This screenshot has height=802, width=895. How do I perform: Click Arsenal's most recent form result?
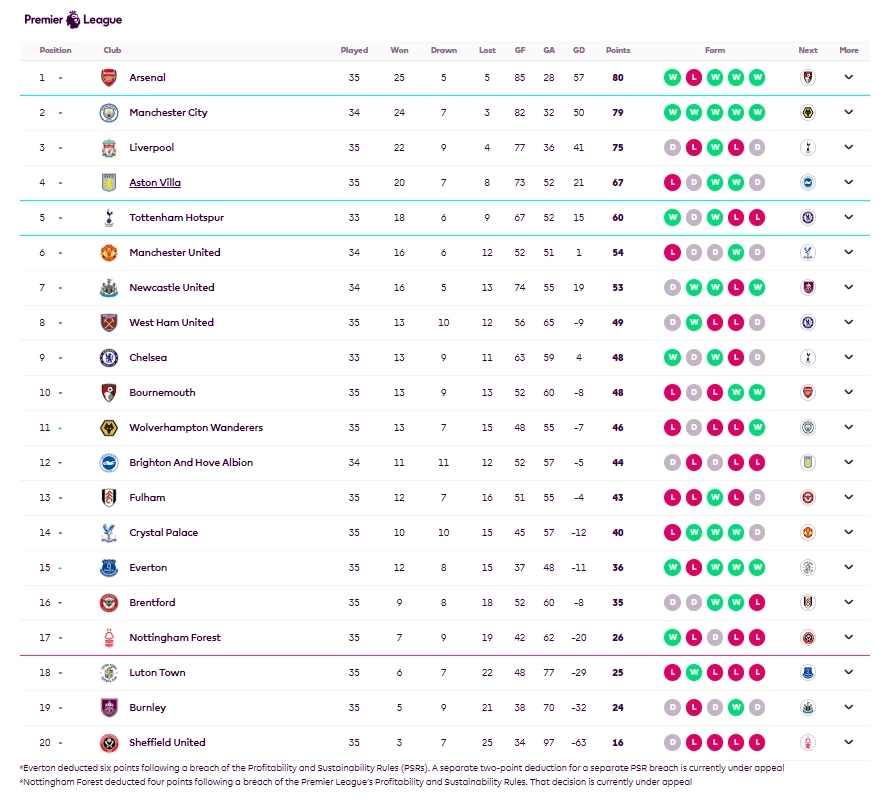tap(757, 78)
